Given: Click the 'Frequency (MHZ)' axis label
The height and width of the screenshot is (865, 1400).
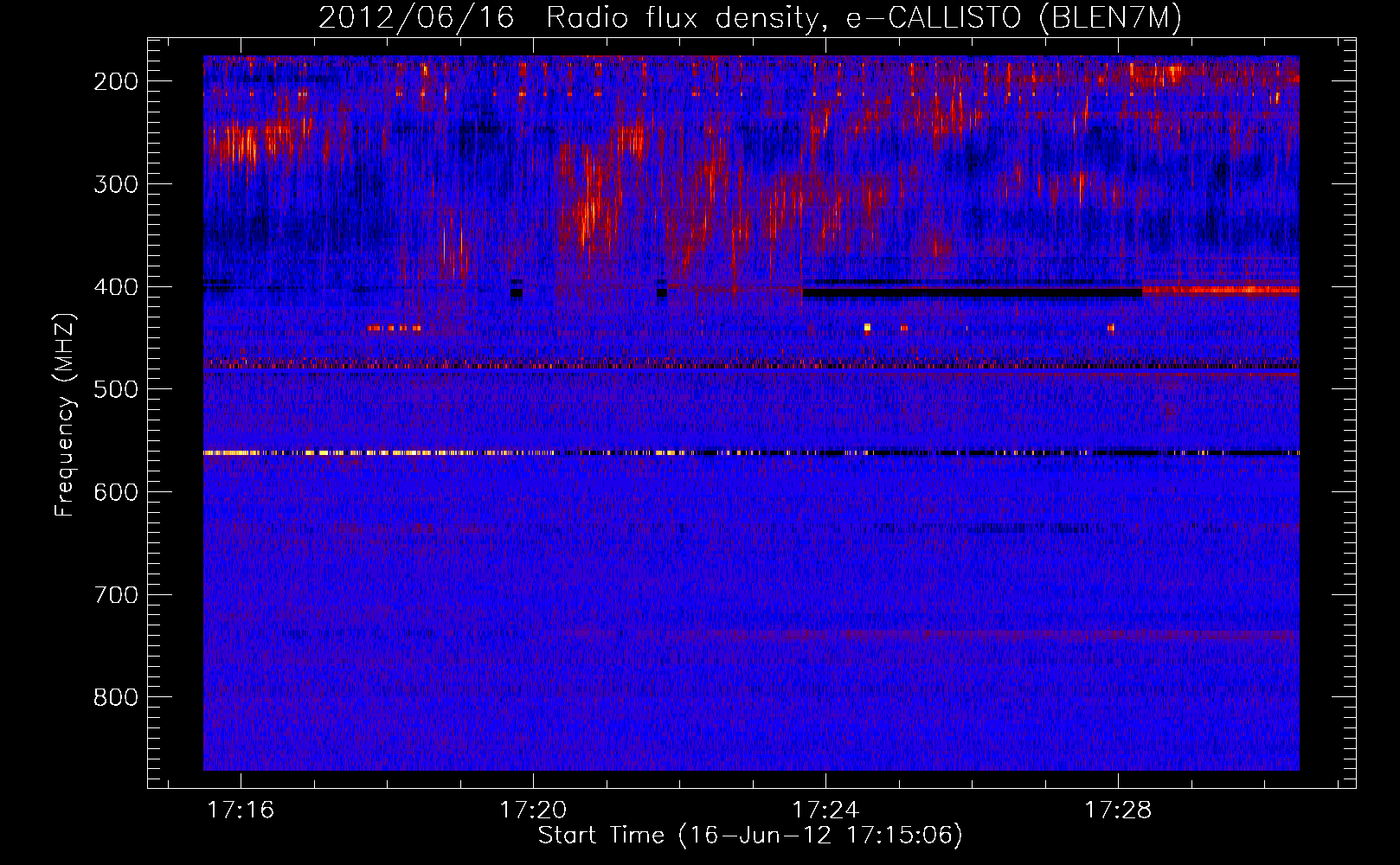Looking at the screenshot, I should point(65,414).
